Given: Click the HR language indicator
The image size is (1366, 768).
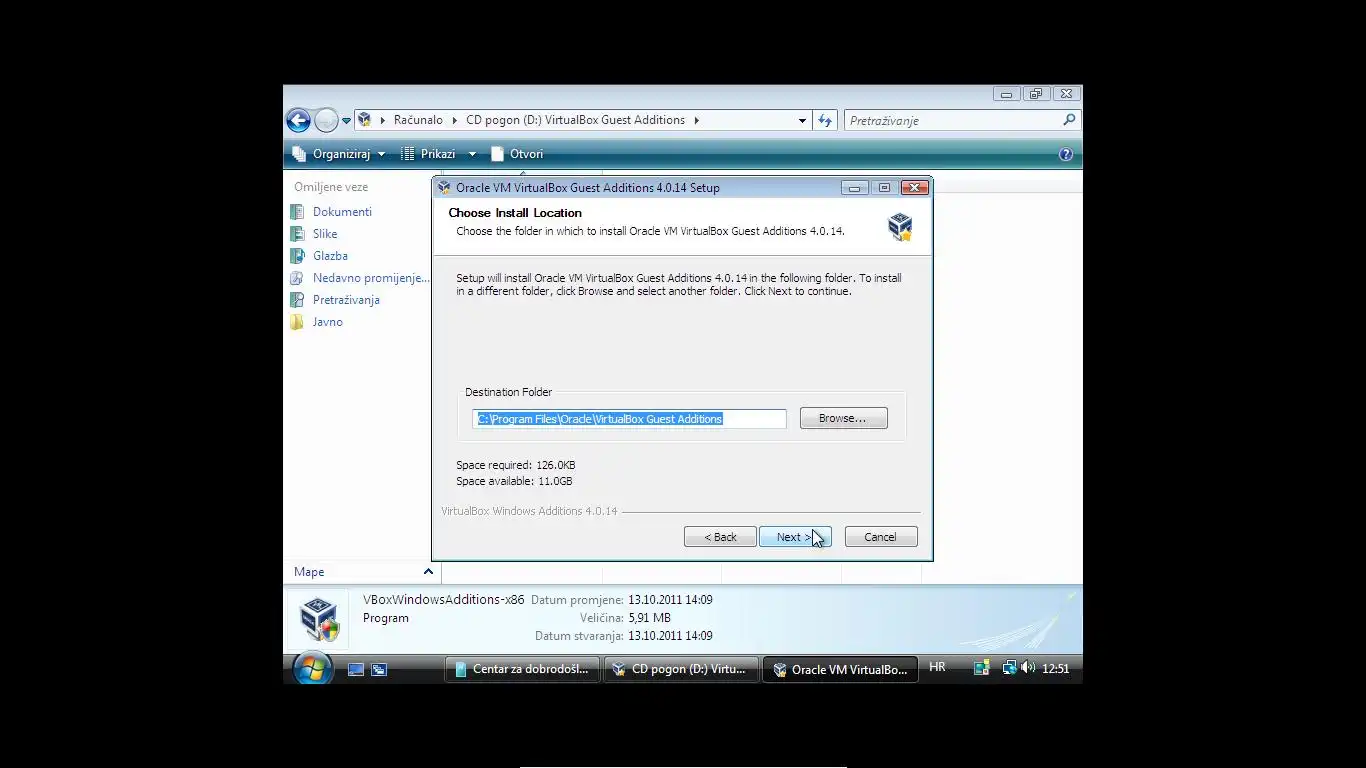Looking at the screenshot, I should (x=937, y=667).
